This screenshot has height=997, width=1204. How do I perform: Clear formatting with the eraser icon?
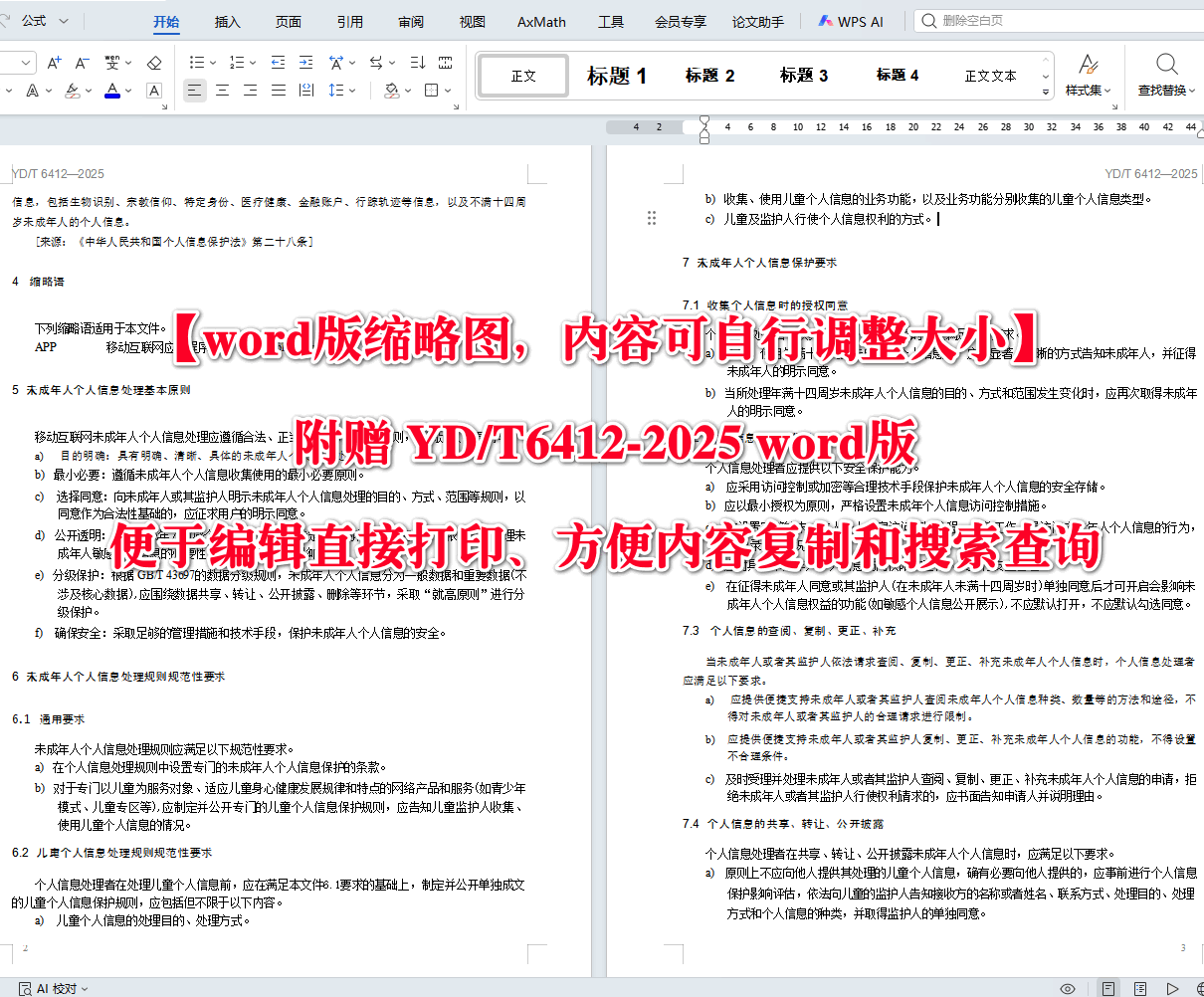coord(154,62)
